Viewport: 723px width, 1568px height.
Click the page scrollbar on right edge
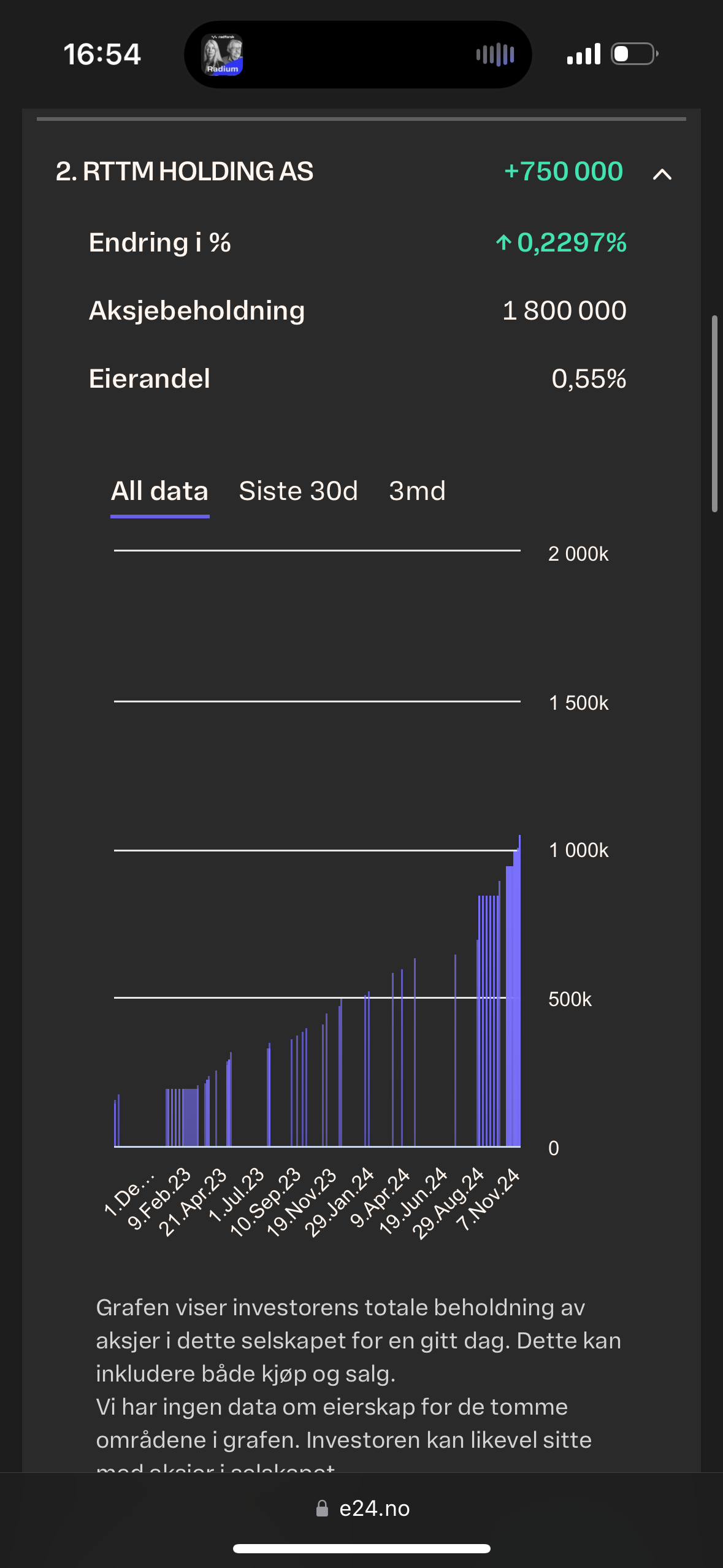click(714, 413)
